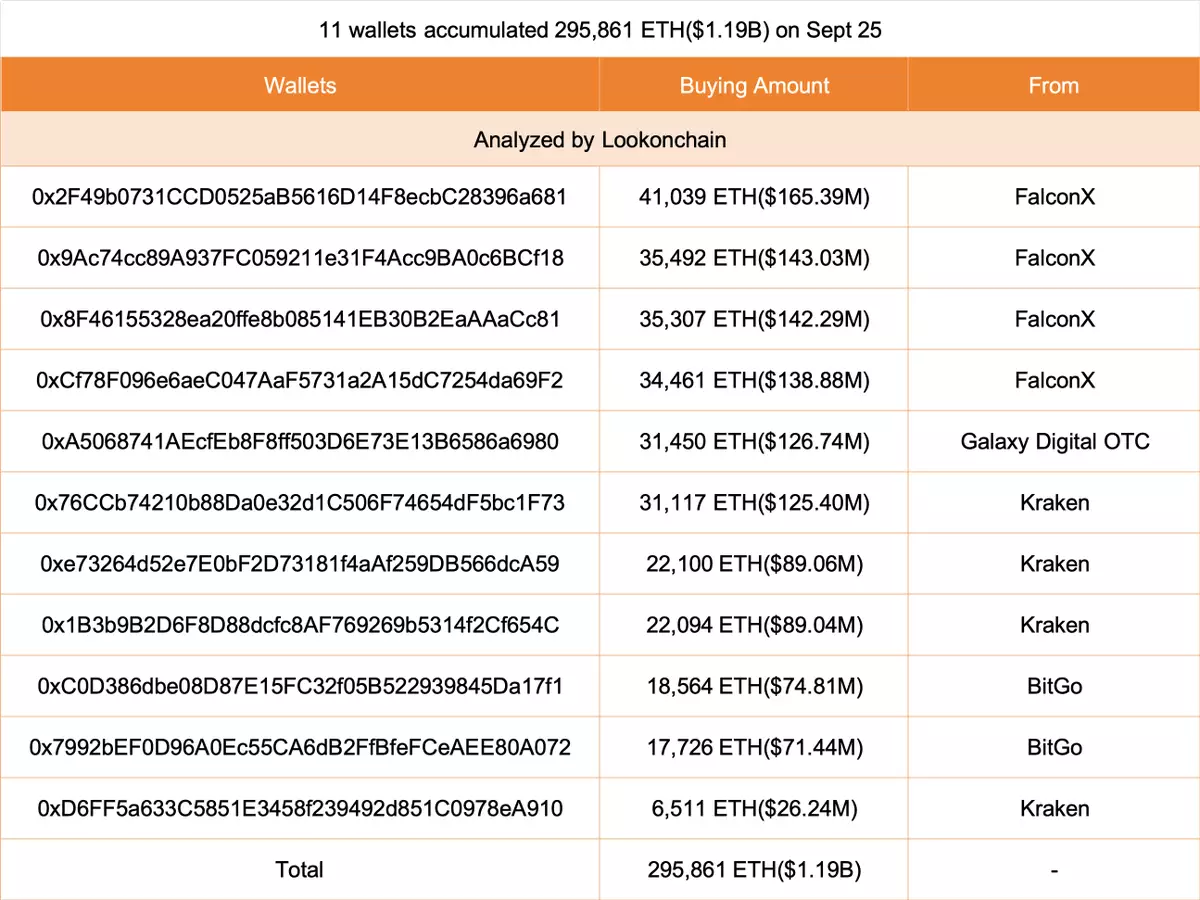Click the Analyzed by Lookonchain row
The image size is (1200, 900).
600,140
